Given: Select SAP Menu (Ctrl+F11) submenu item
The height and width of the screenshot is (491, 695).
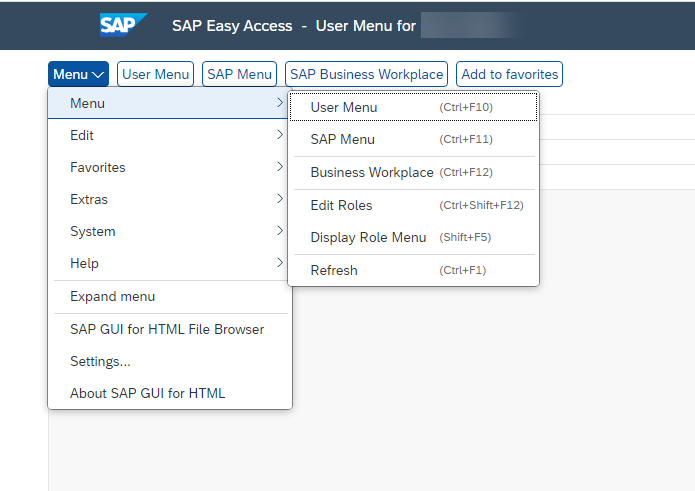Looking at the screenshot, I should [414, 139].
